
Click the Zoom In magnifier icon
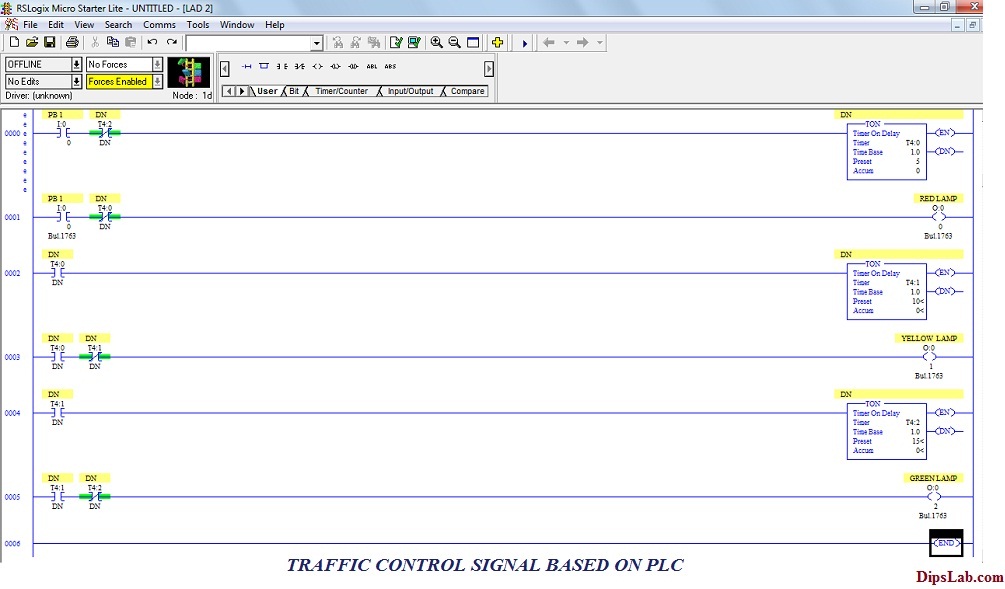(436, 43)
